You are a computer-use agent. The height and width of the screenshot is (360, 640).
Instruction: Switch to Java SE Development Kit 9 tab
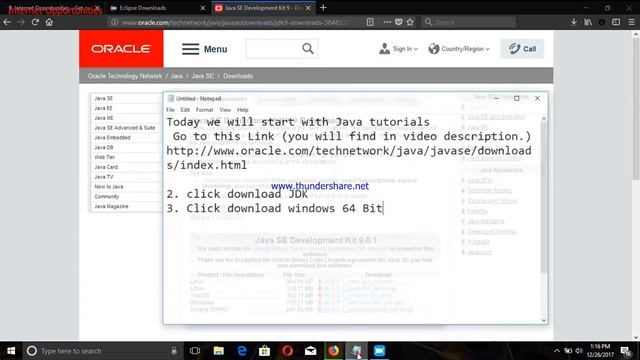point(263,8)
